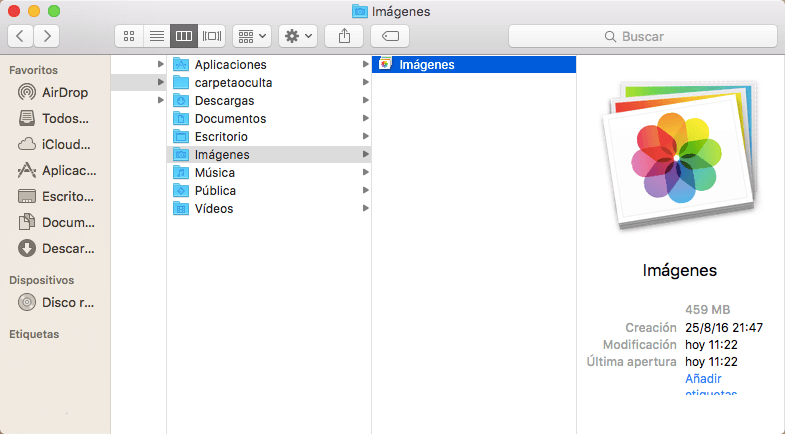The width and height of the screenshot is (785, 434).
Task: Click the Añadir etiquetas link
Action: click(x=710, y=385)
